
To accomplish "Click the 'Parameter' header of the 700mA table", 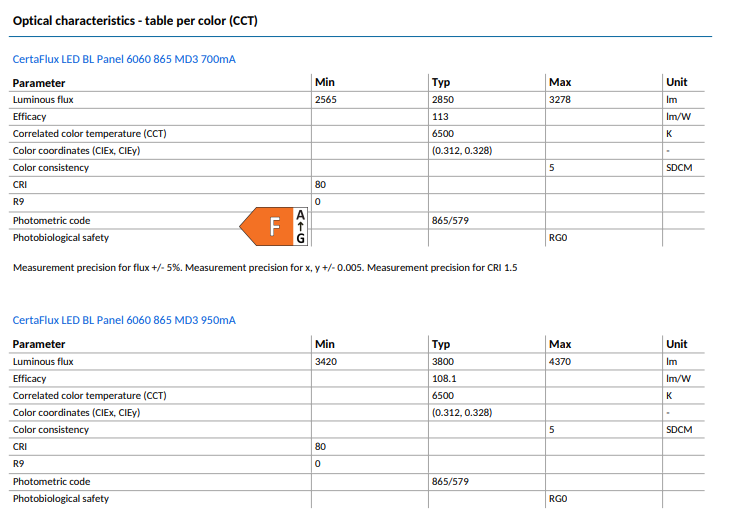I will pyautogui.click(x=39, y=83).
